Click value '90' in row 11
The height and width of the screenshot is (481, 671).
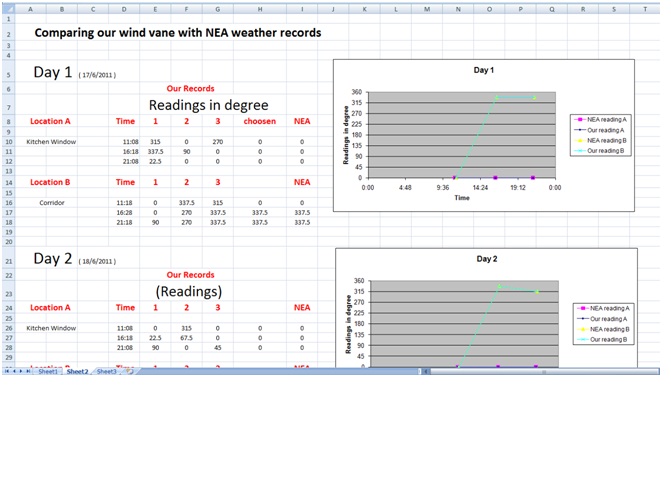(187, 151)
